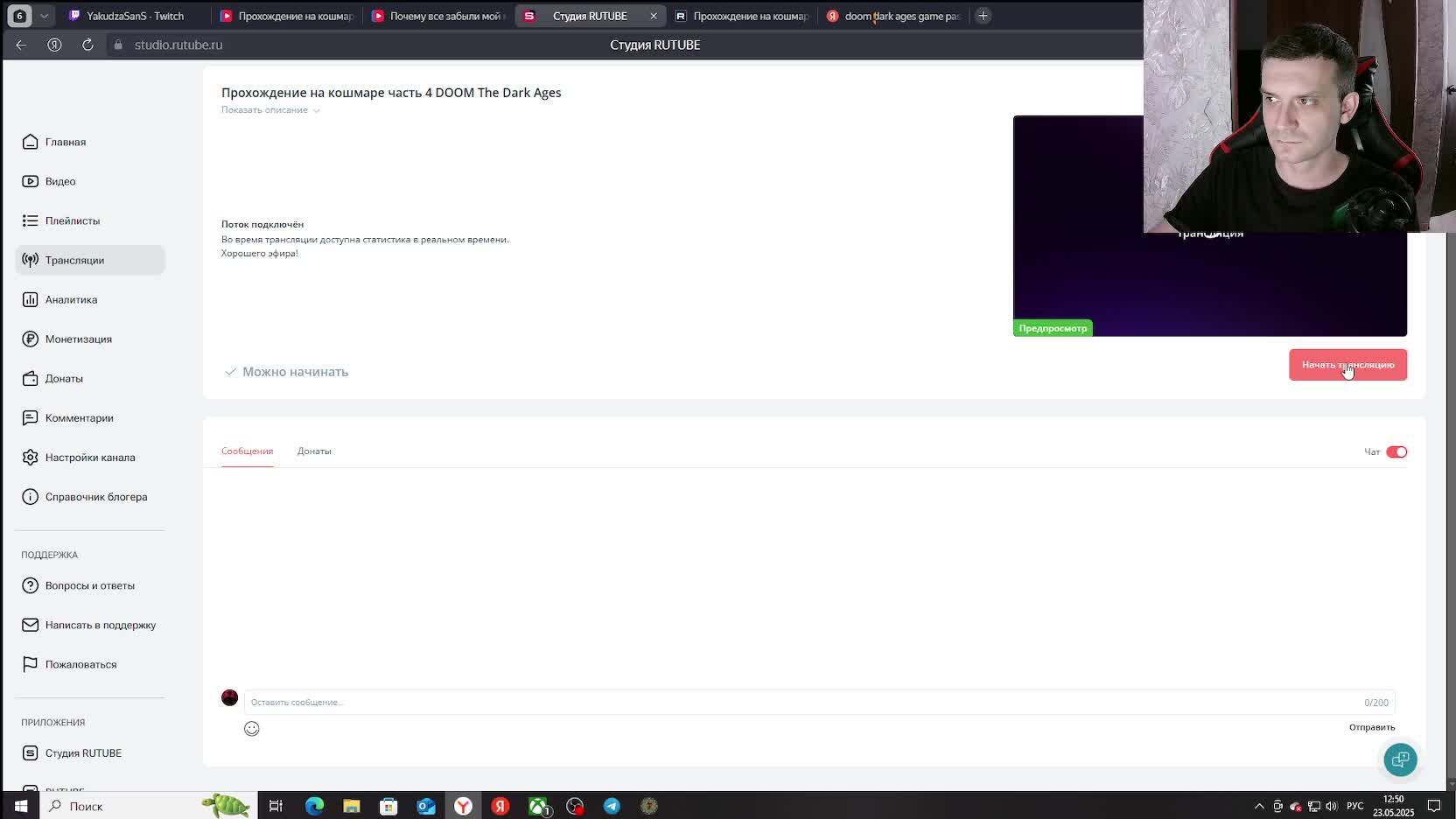Open the tab list dropdown arrow
The image size is (1456, 819).
coord(44,16)
